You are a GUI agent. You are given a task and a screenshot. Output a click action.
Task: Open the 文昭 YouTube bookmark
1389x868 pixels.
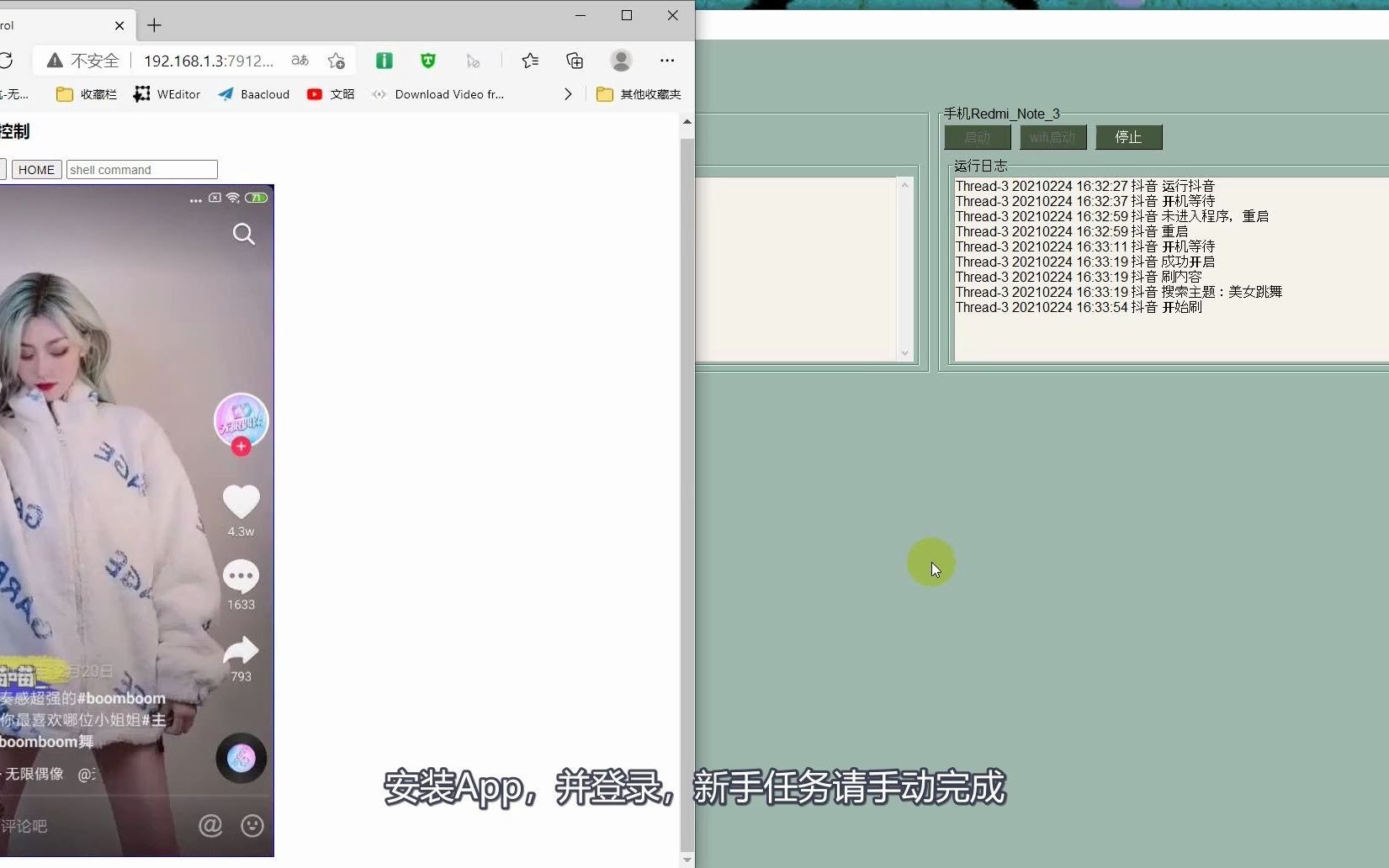(x=331, y=94)
